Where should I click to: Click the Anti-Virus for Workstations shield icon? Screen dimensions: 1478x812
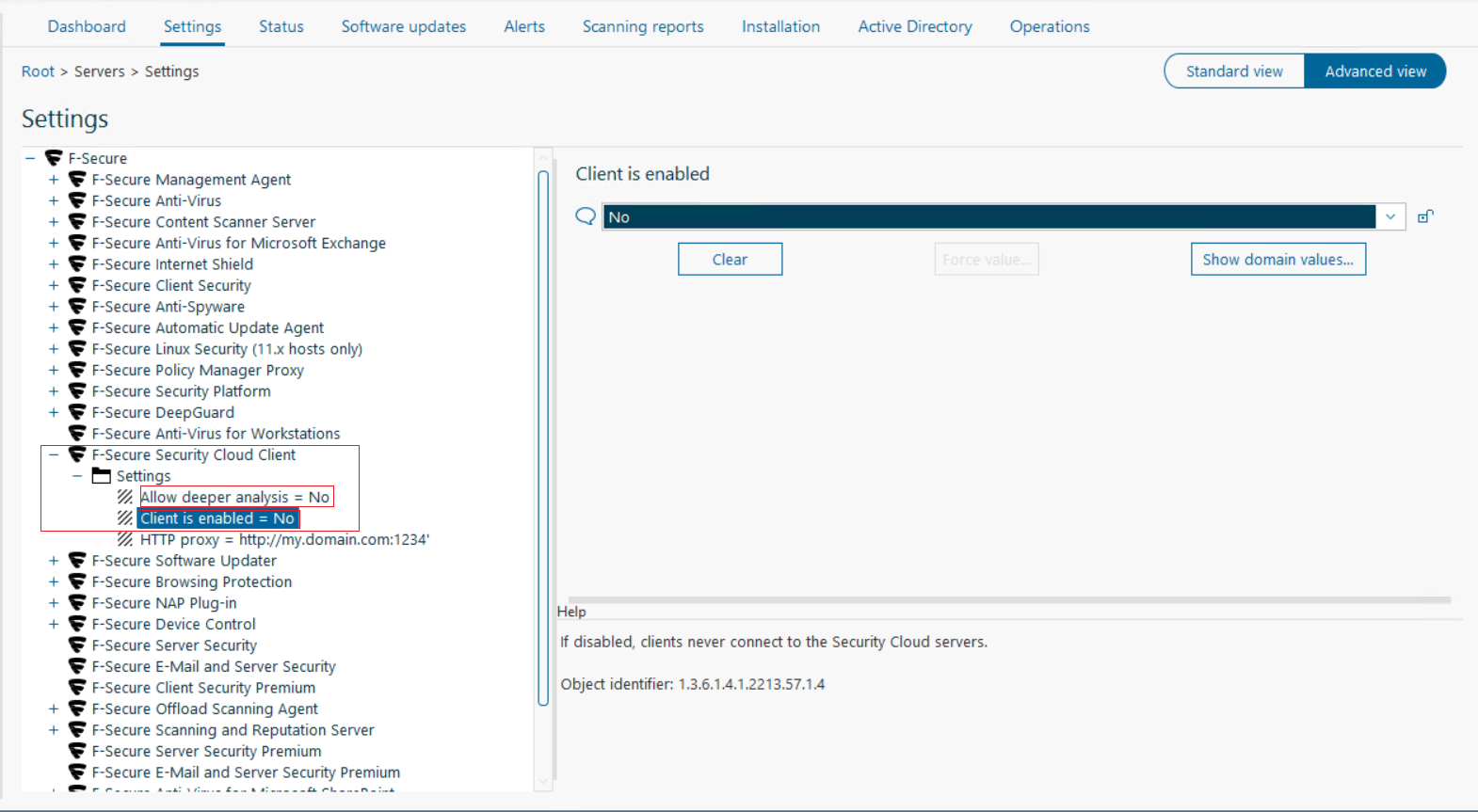(77, 434)
